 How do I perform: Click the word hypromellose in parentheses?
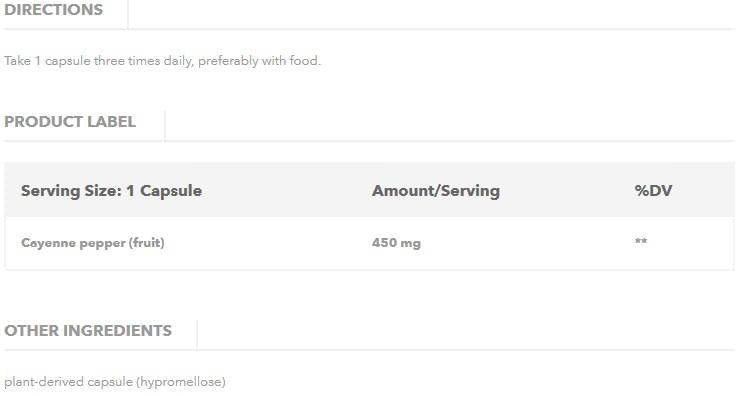pos(182,382)
